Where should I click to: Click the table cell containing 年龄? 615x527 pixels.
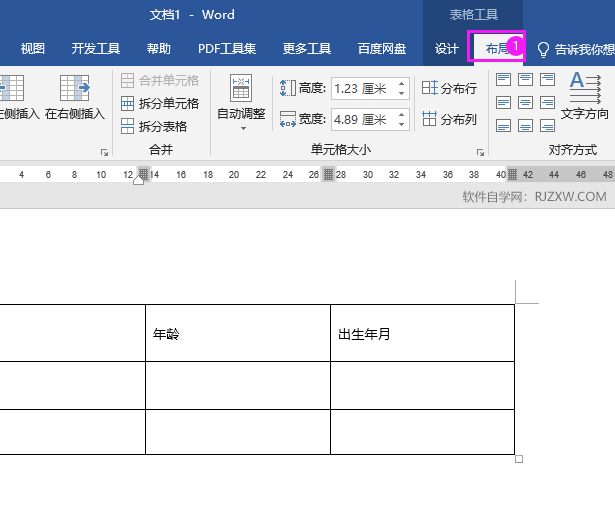pyautogui.click(x=238, y=333)
